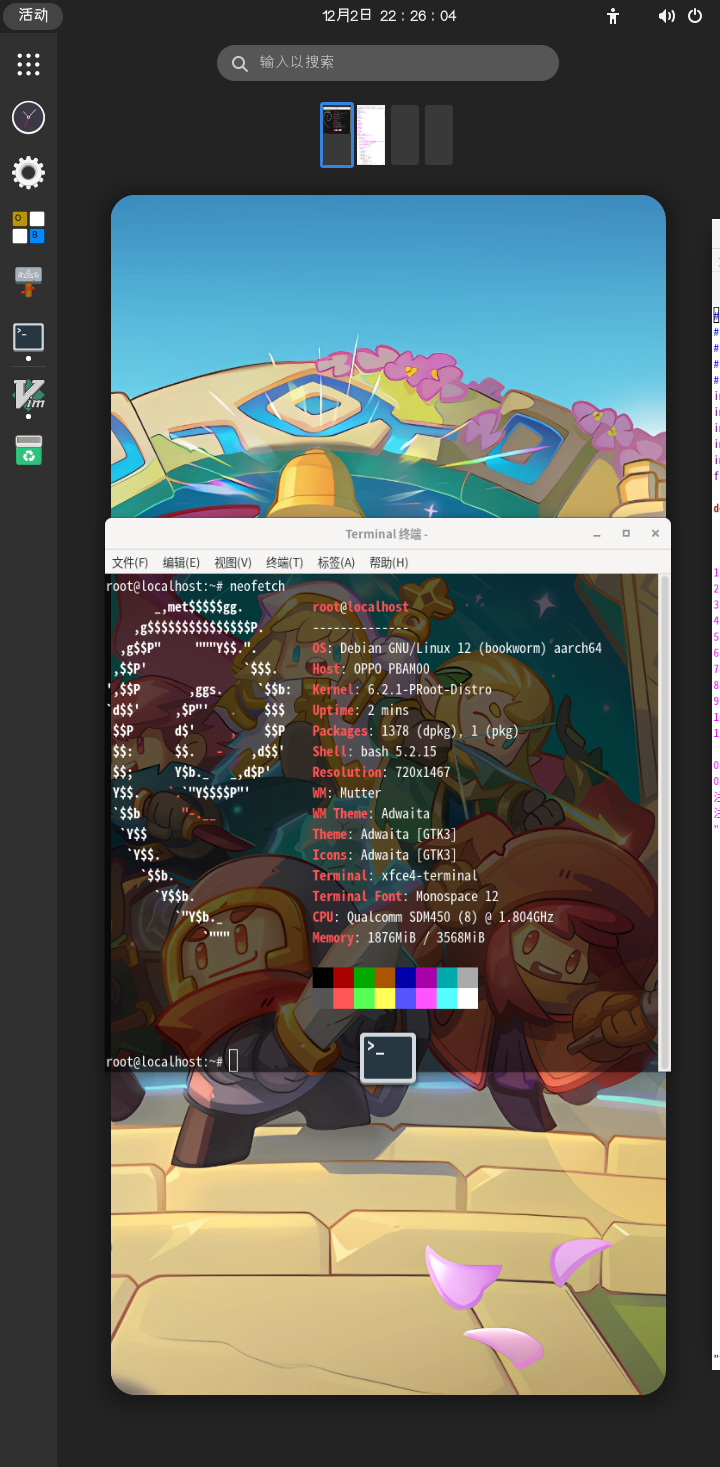Open the 视图(V) menu in Terminal
This screenshot has width=720, height=1467.
[x=233, y=563]
